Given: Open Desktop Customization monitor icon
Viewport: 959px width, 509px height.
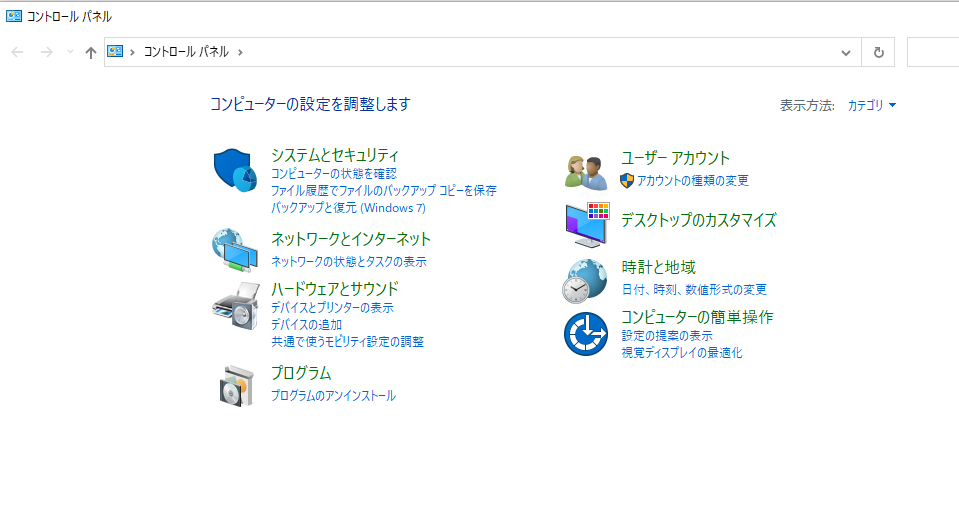Looking at the screenshot, I should click(587, 225).
